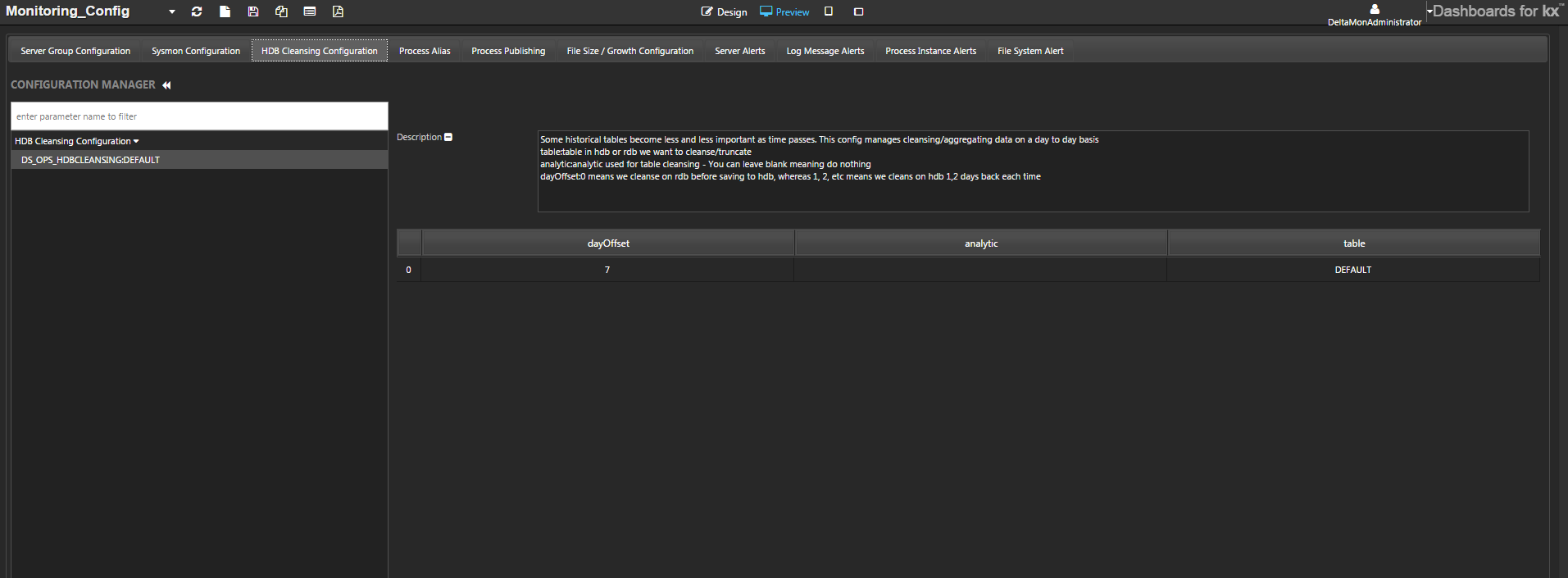Open Process Publishing tab

click(508, 51)
